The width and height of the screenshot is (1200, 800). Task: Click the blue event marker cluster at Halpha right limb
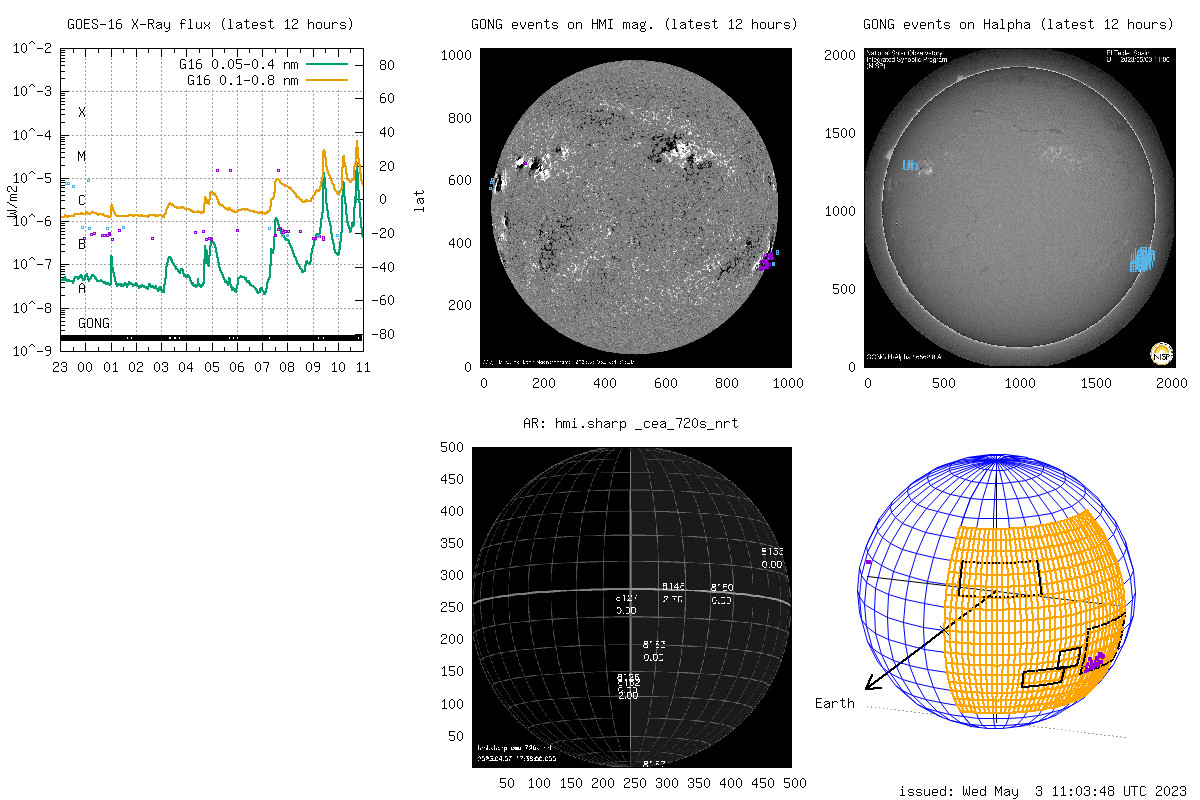click(x=1142, y=260)
